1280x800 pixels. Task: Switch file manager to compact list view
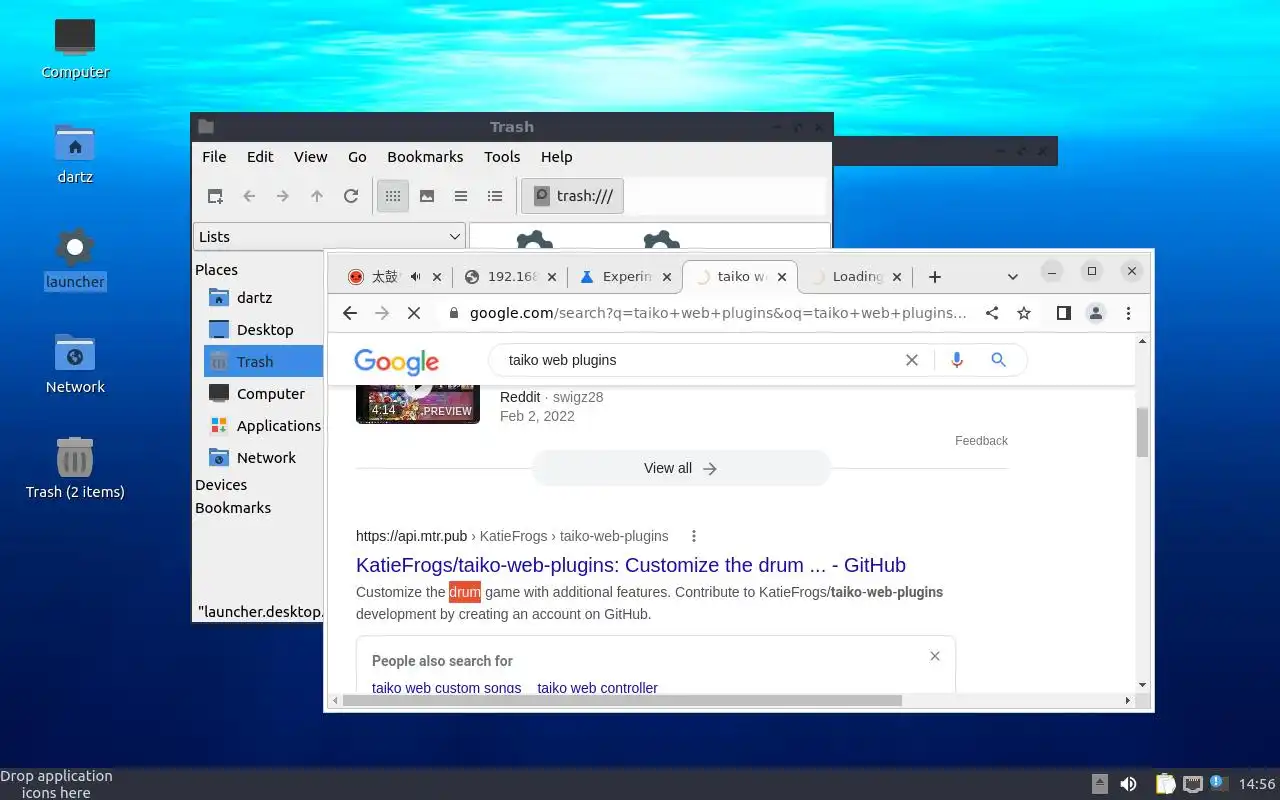[x=461, y=196]
